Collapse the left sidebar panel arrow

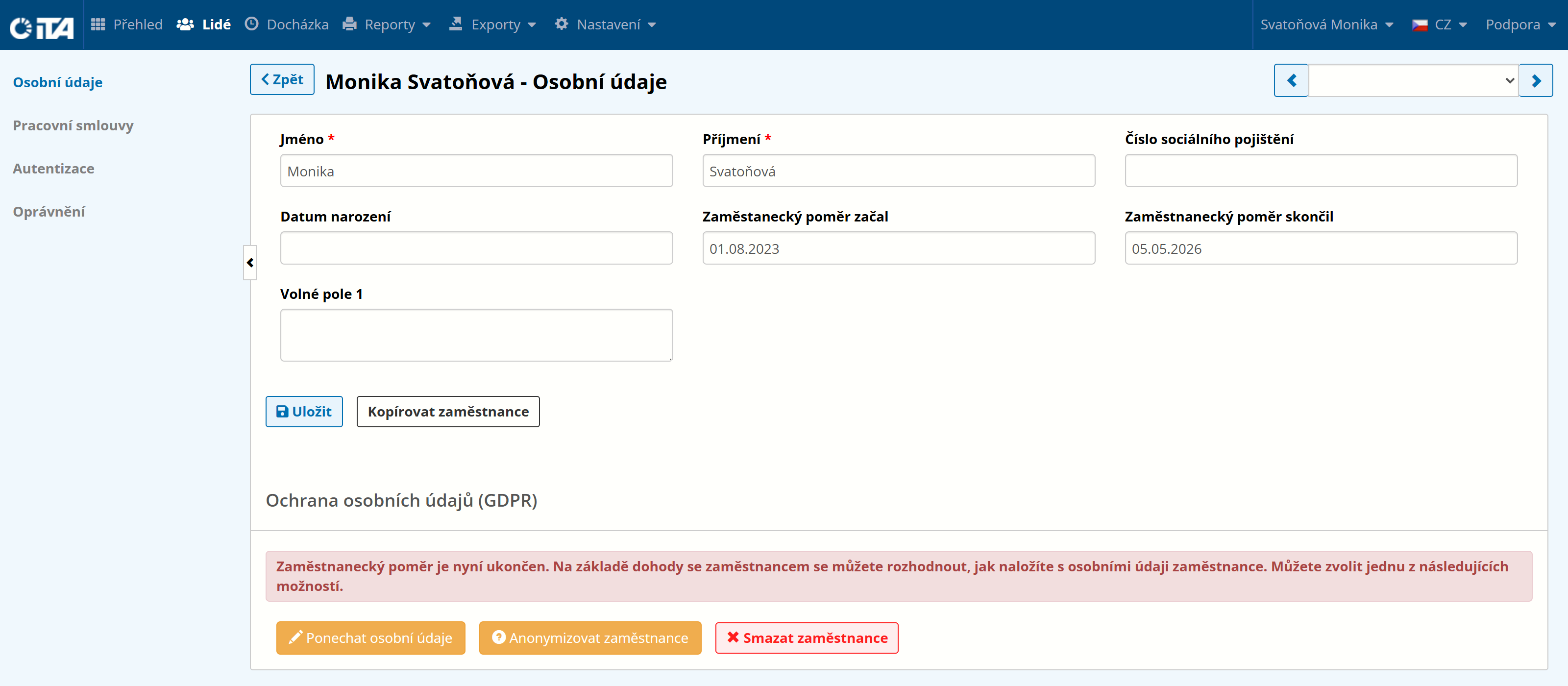pyautogui.click(x=249, y=262)
